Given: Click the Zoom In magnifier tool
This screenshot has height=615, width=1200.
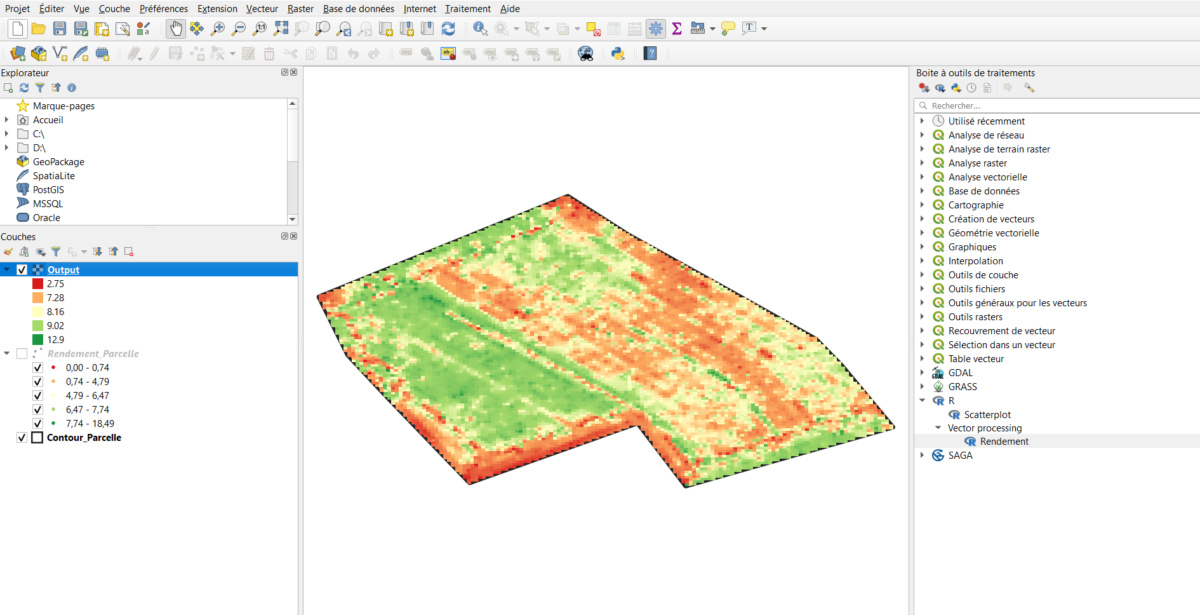Looking at the screenshot, I should coord(218,28).
